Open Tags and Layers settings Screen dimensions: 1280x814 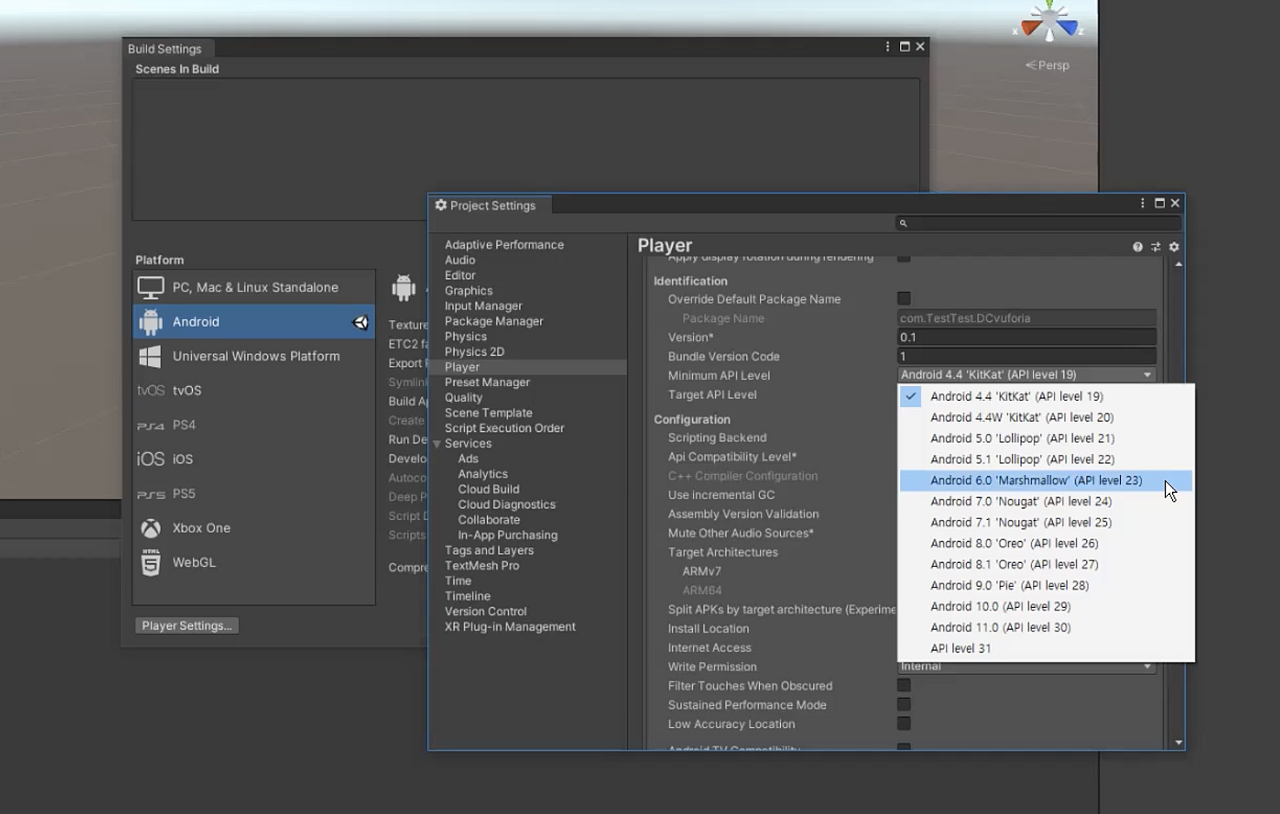pyautogui.click(x=489, y=551)
